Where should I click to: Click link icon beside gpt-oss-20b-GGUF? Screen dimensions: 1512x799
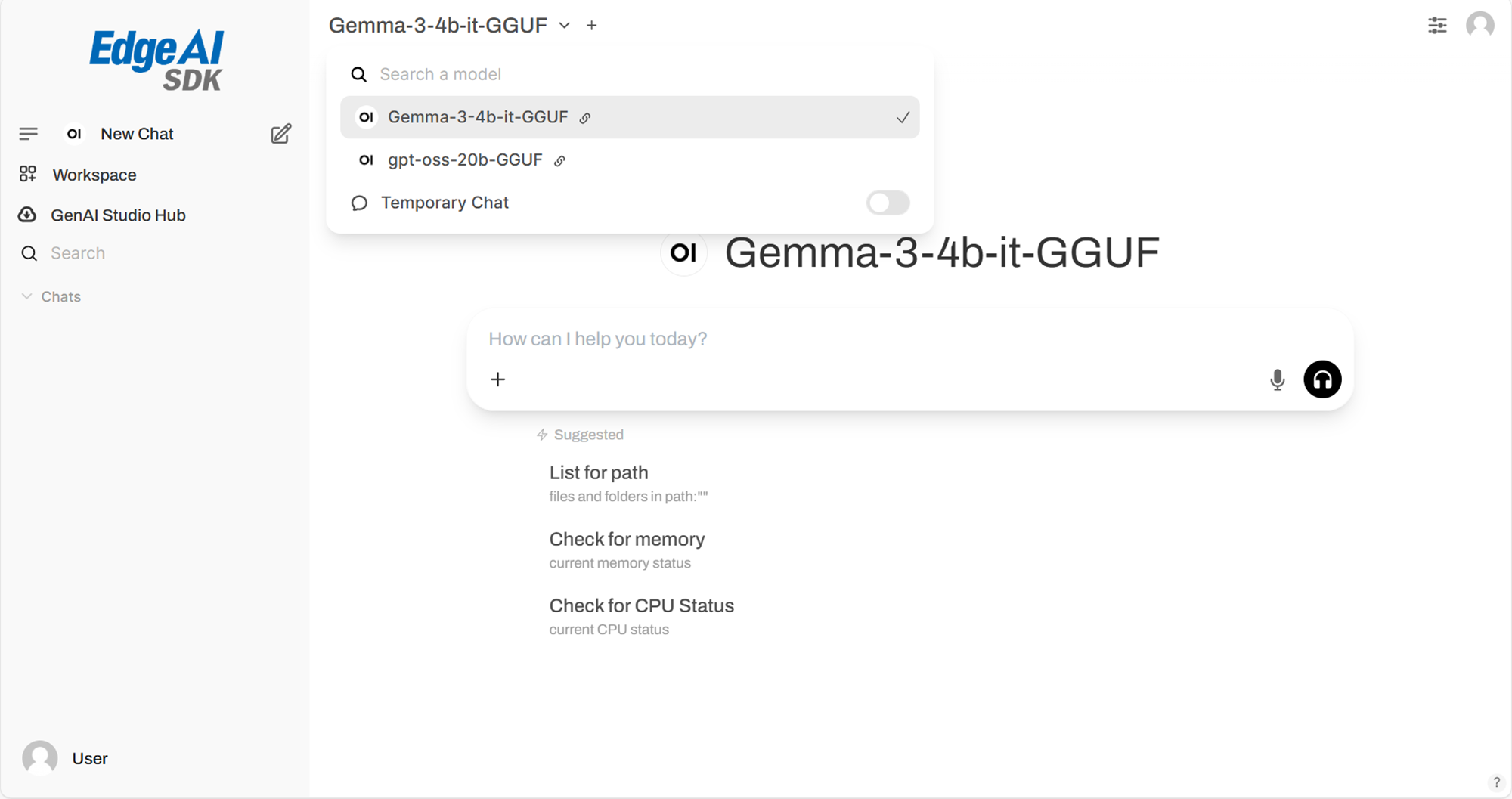click(x=560, y=160)
